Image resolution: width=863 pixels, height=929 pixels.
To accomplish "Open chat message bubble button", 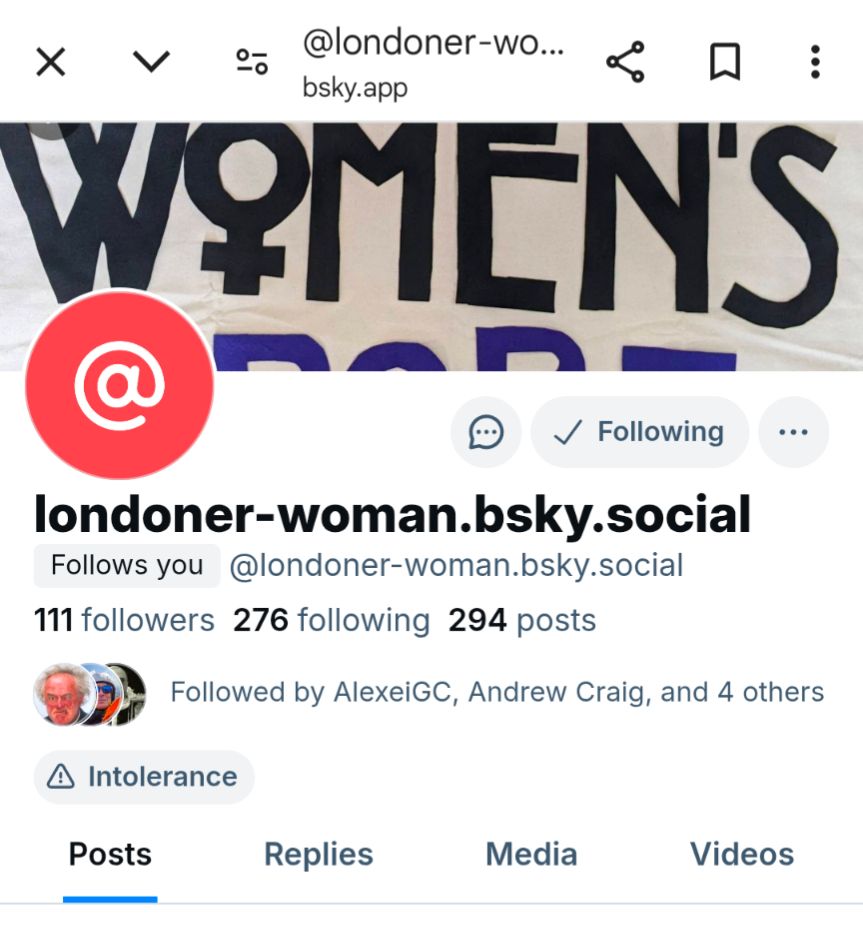I will 486,432.
